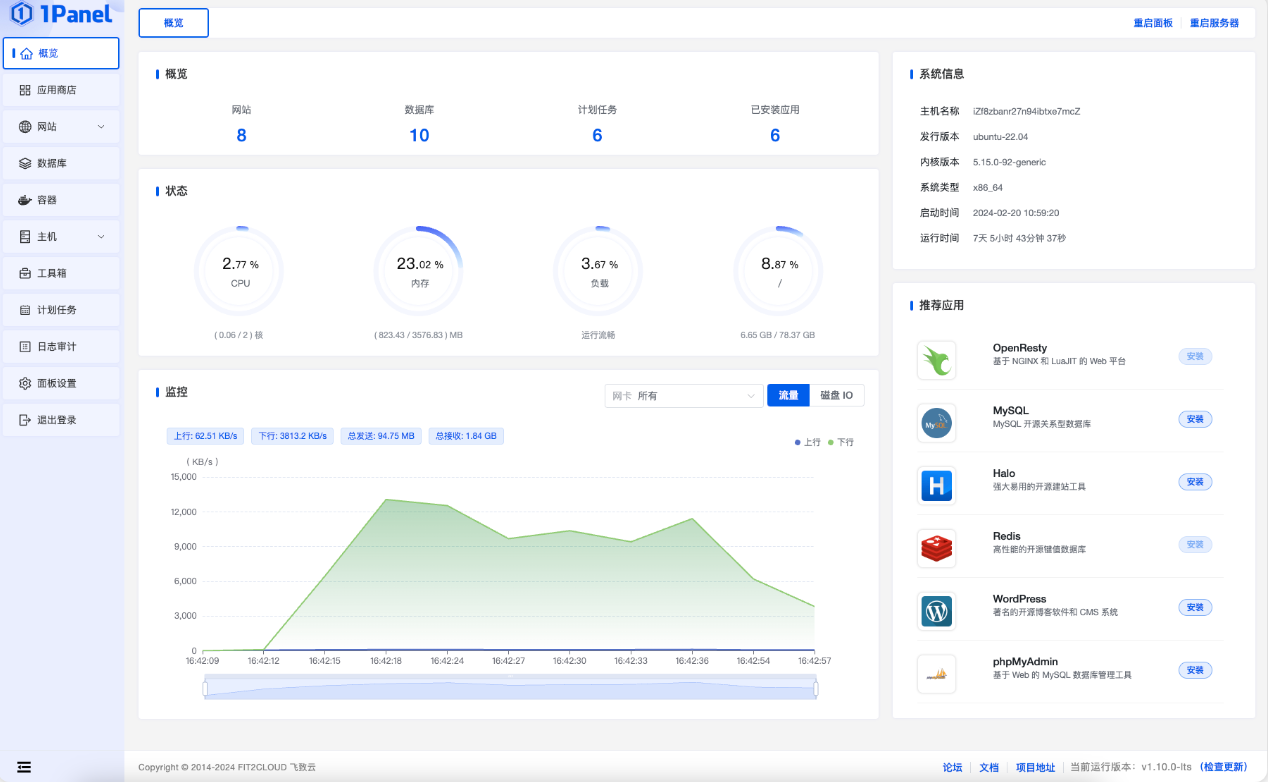The height and width of the screenshot is (782, 1268).
Task: Switch the monitor to Disk IO (磁盘 IO)
Action: tap(836, 395)
